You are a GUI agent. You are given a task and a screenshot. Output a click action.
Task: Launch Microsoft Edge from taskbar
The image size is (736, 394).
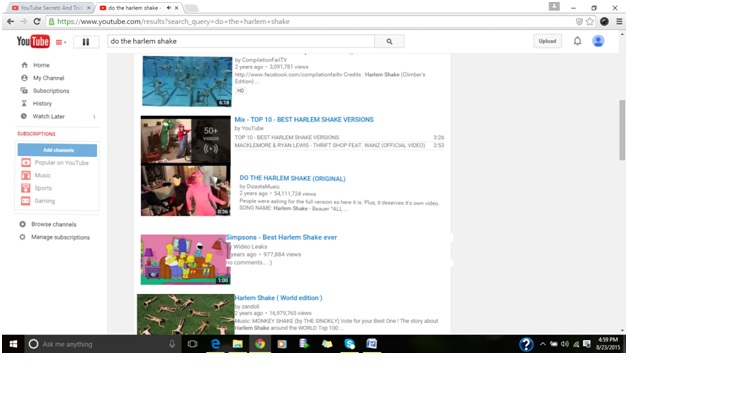click(x=215, y=344)
